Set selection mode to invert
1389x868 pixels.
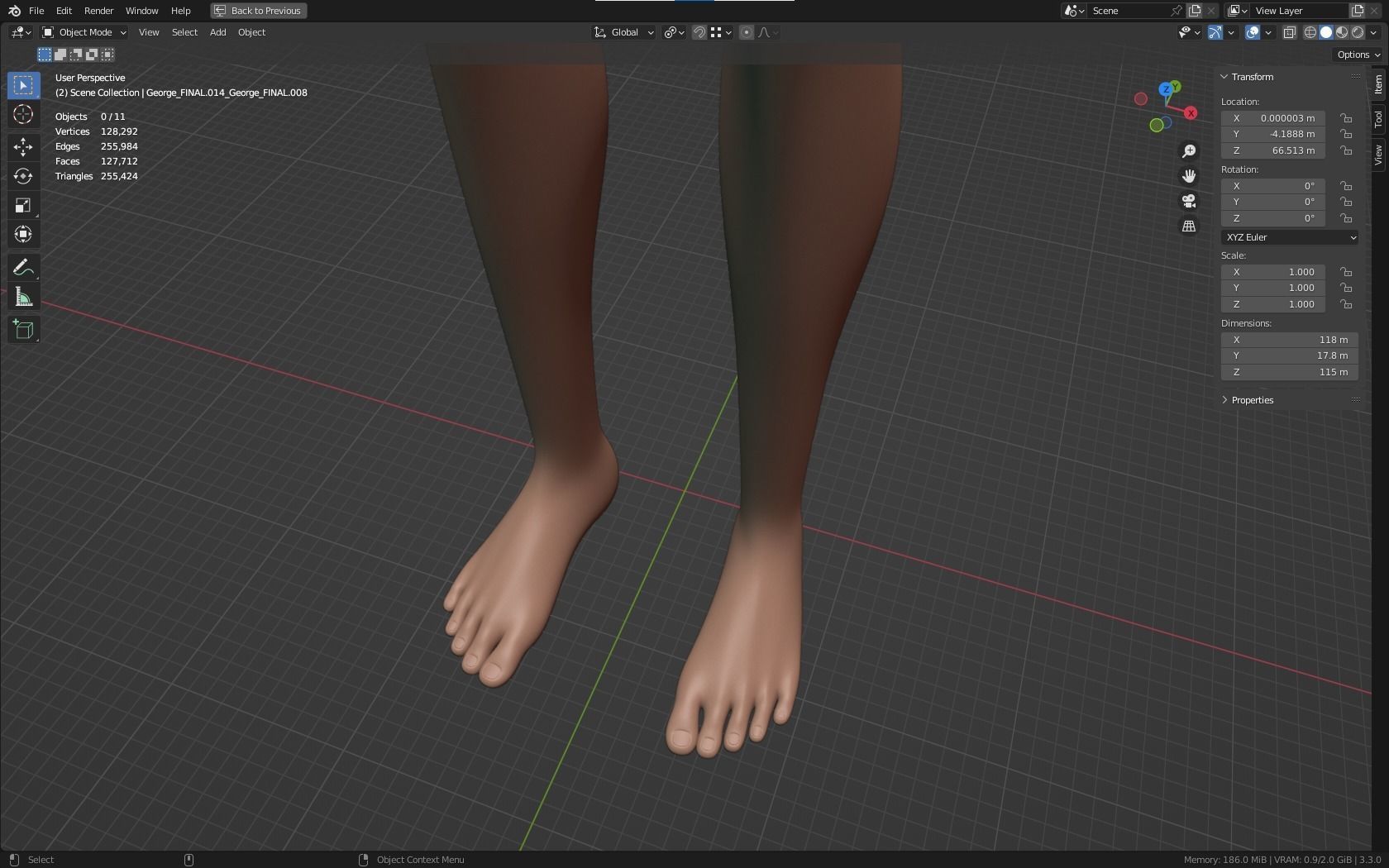pos(92,55)
